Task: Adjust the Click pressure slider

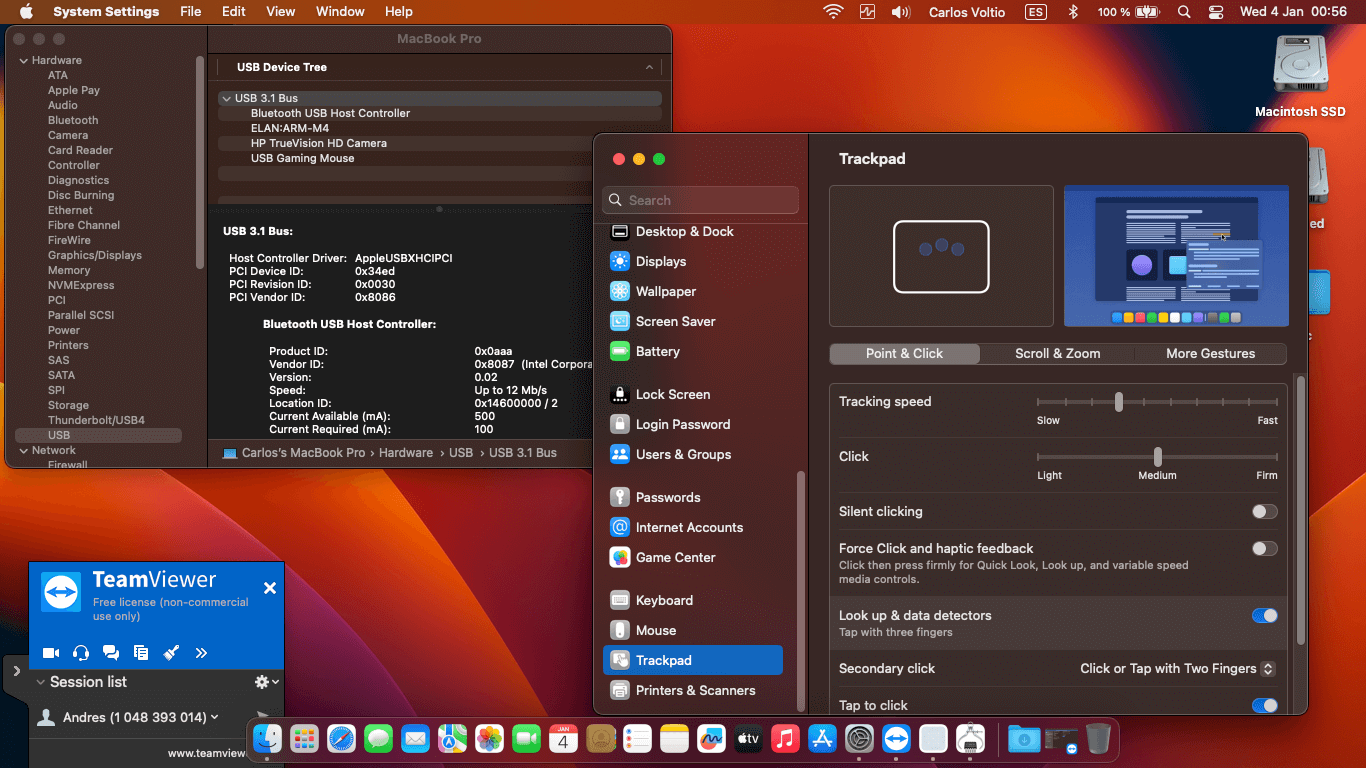Action: click(1157, 457)
